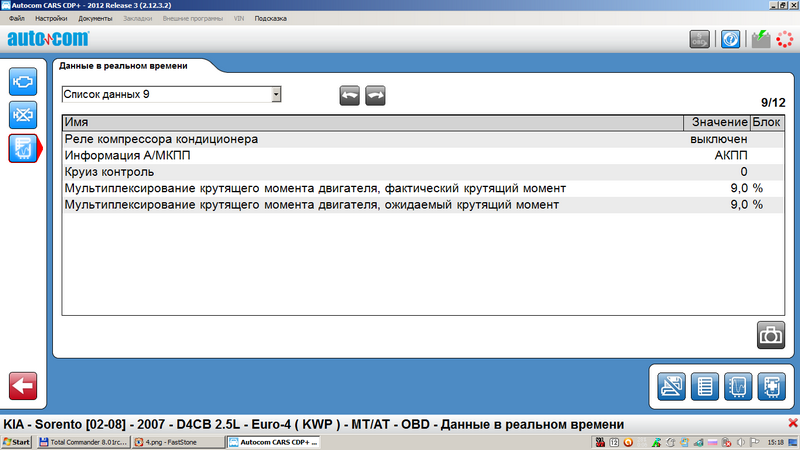Click the 9/12 page counter
This screenshot has height=450, width=800.
pos(773,103)
